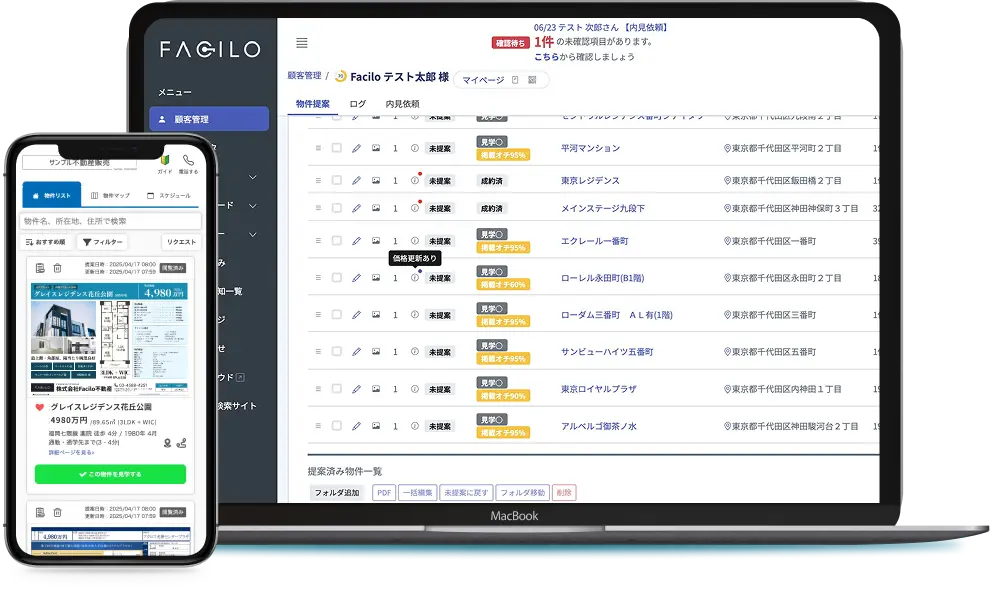Image resolution: width=991 pixels, height=590 pixels.
Task: Check the ローレル永田町(B1階) row checkbox
Action: [x=337, y=277]
